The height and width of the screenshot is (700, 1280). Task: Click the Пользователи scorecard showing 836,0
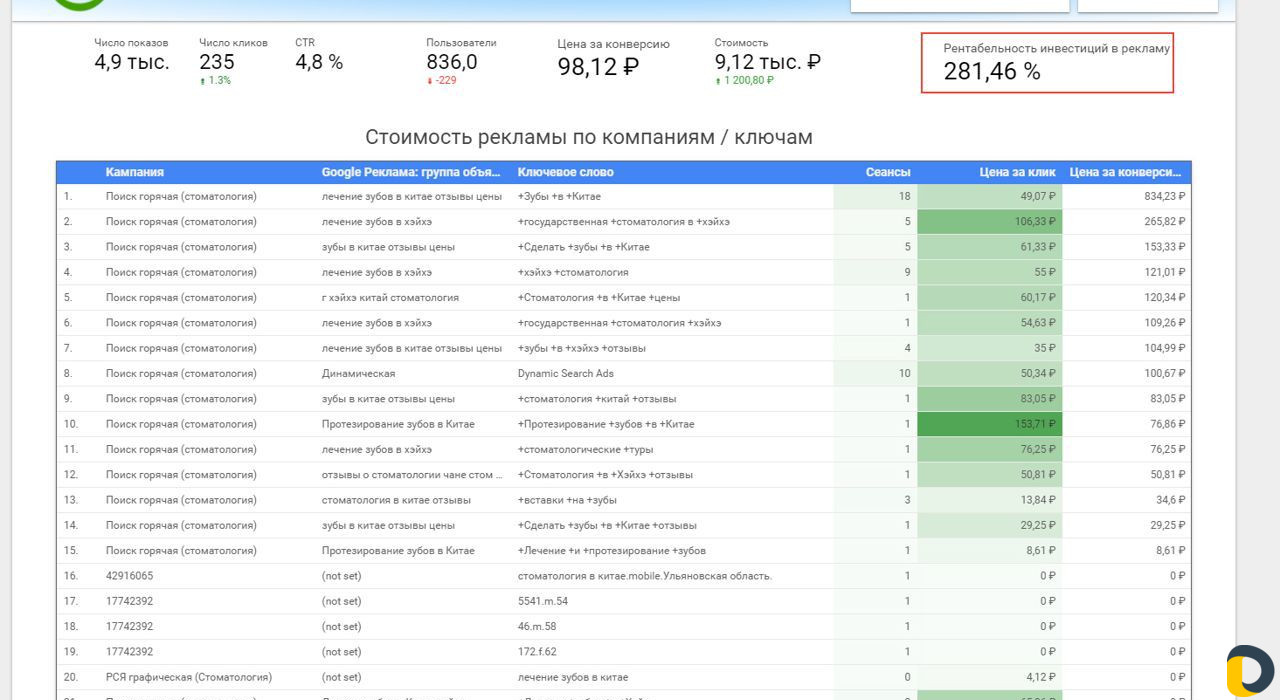pos(461,61)
